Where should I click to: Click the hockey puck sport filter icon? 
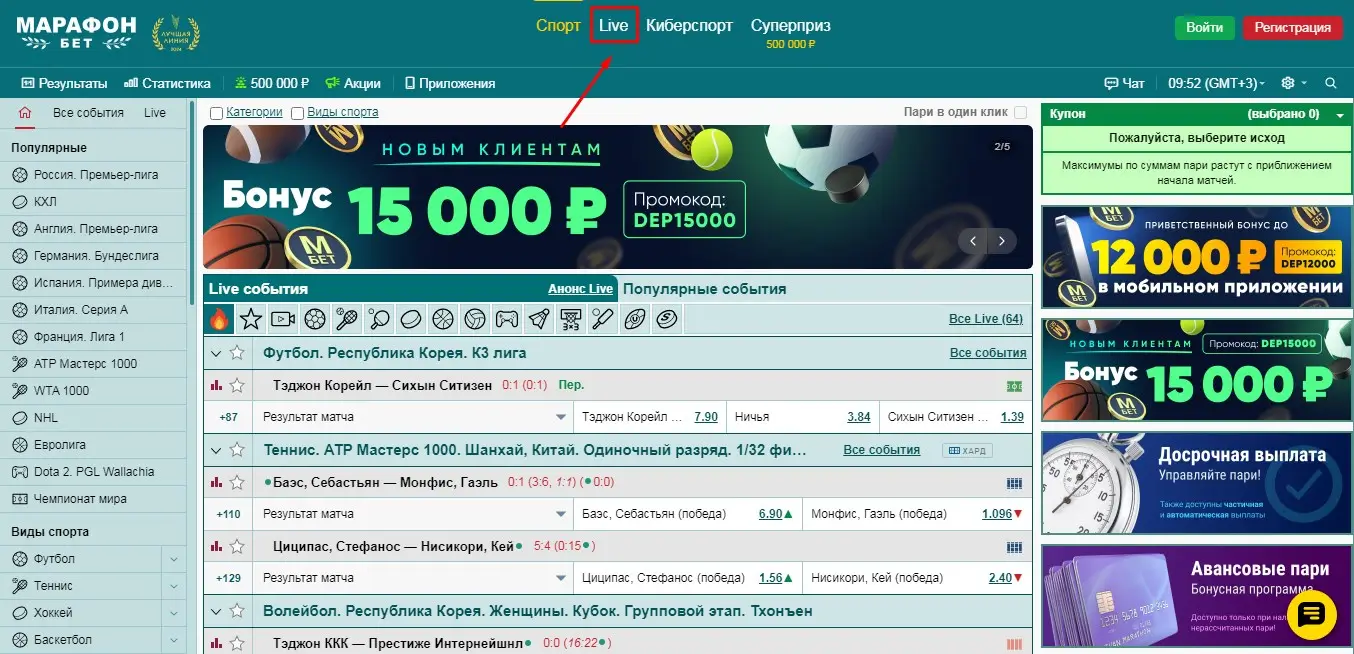[411, 319]
